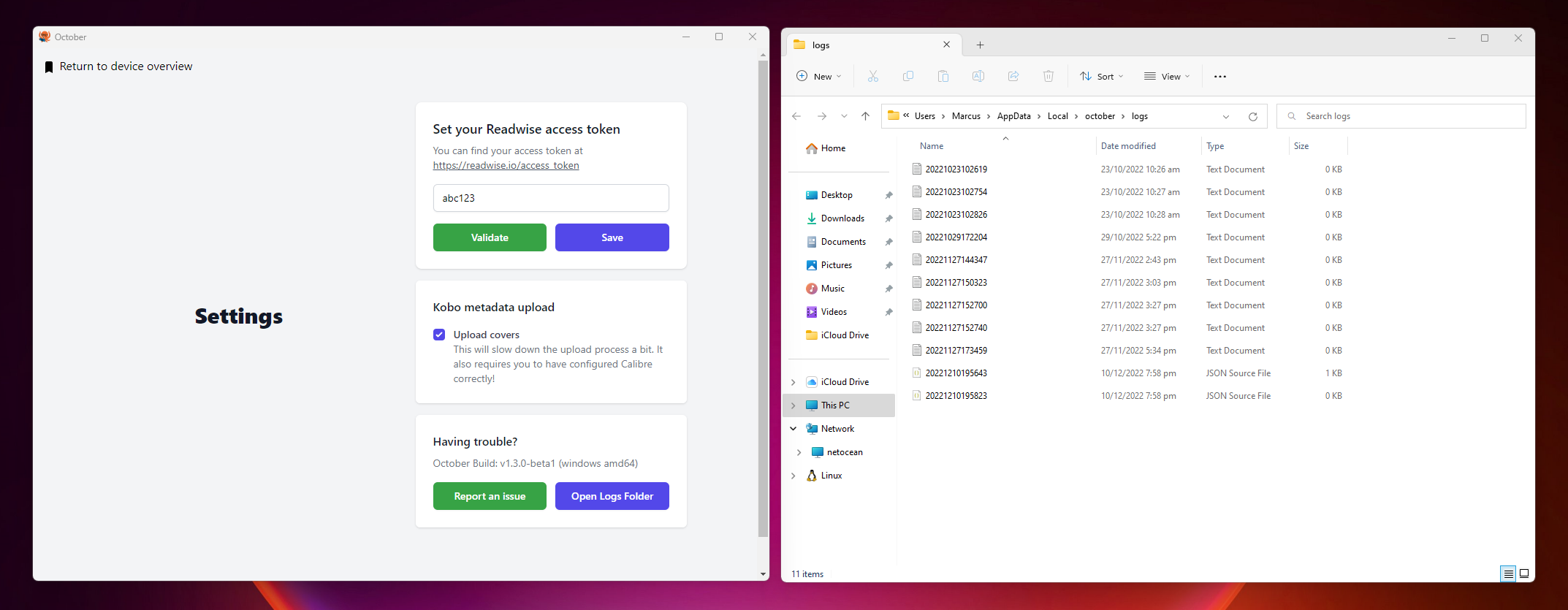Click the Rename icon in Explorer toolbar
Screen dimensions: 1568x610
978,76
